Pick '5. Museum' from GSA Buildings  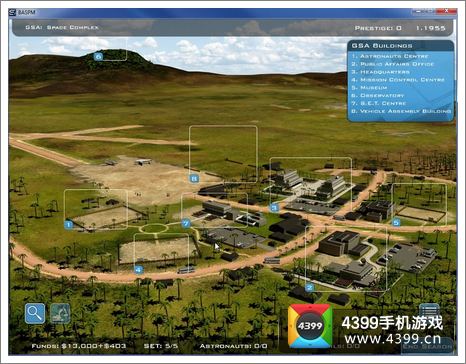pyautogui.click(x=369, y=88)
